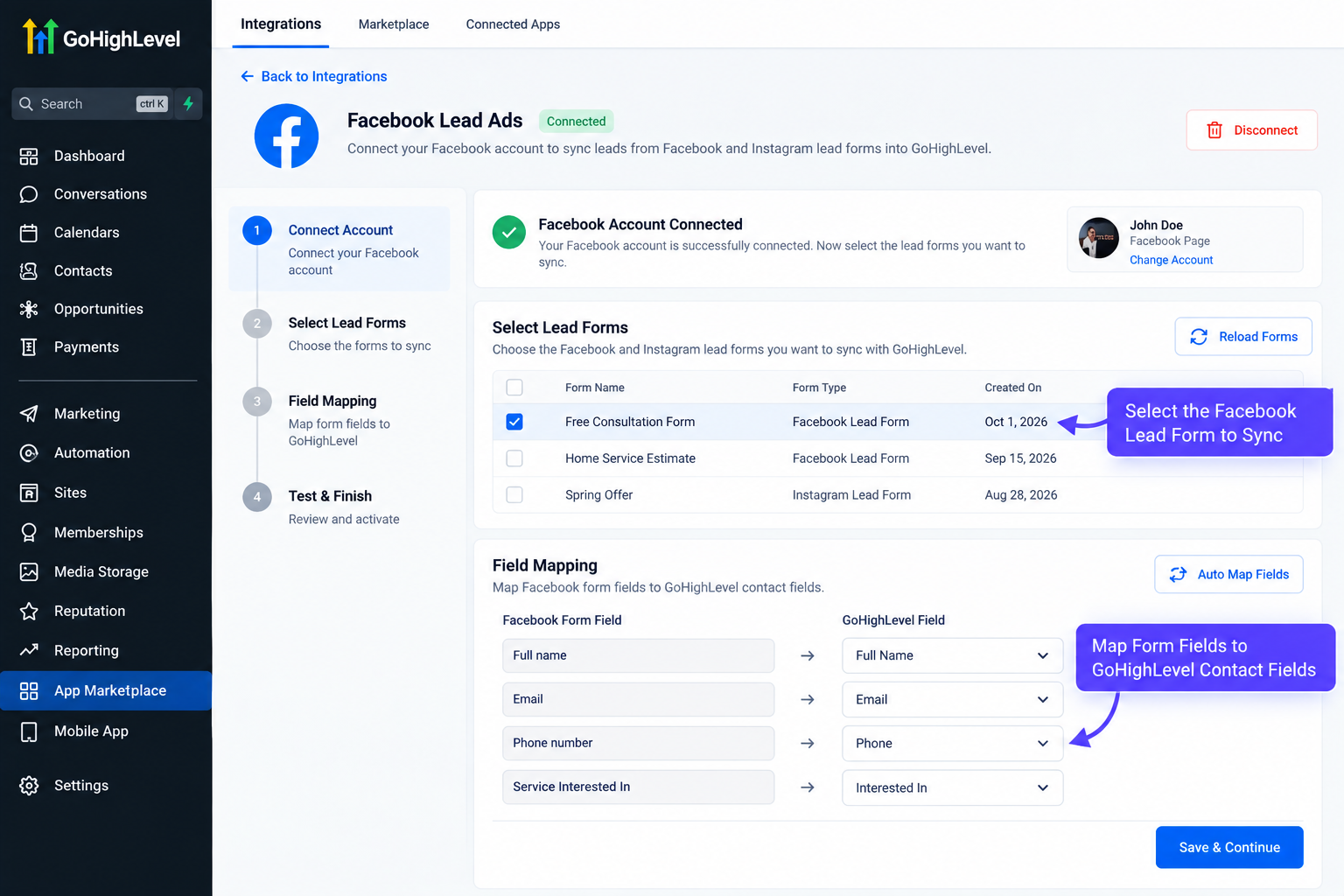Open Memberships via its badge icon

[x=29, y=533]
